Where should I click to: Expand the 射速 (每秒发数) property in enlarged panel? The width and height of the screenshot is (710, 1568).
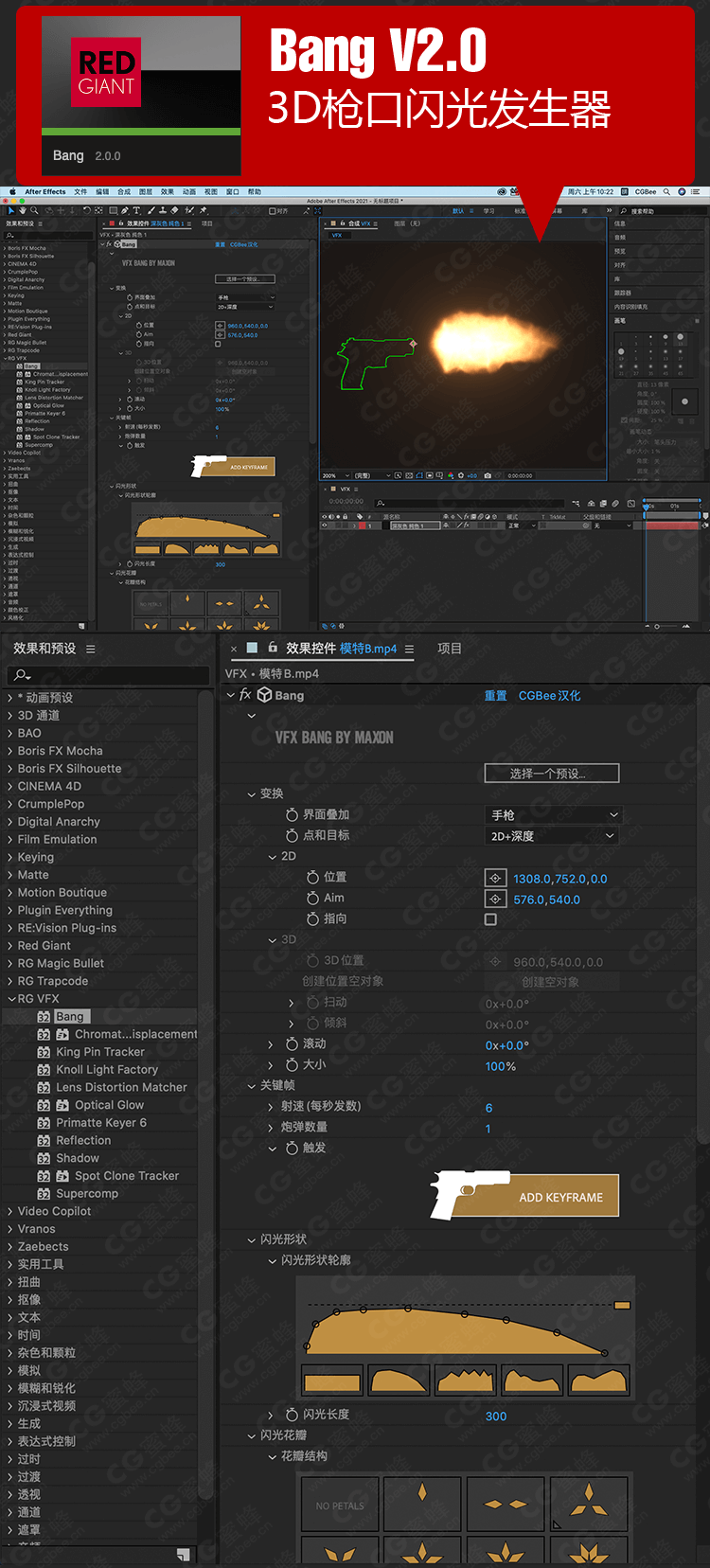tap(271, 1107)
